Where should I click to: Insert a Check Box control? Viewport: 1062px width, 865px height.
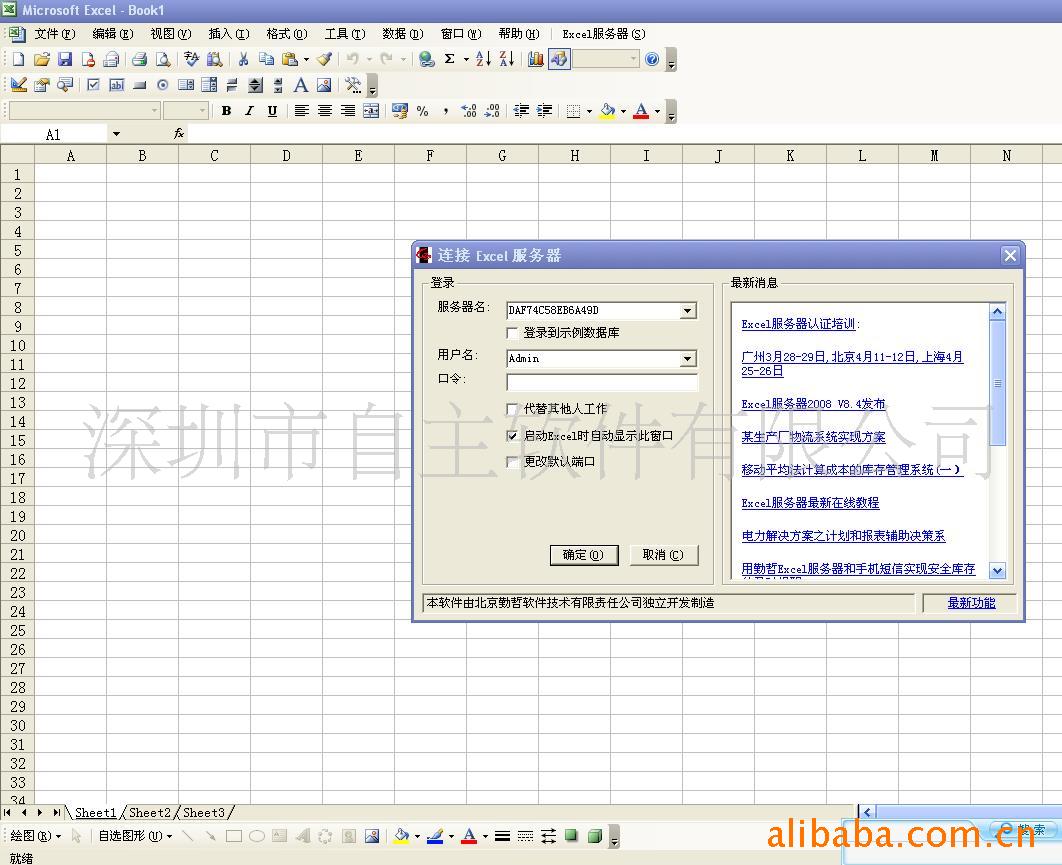tap(93, 85)
